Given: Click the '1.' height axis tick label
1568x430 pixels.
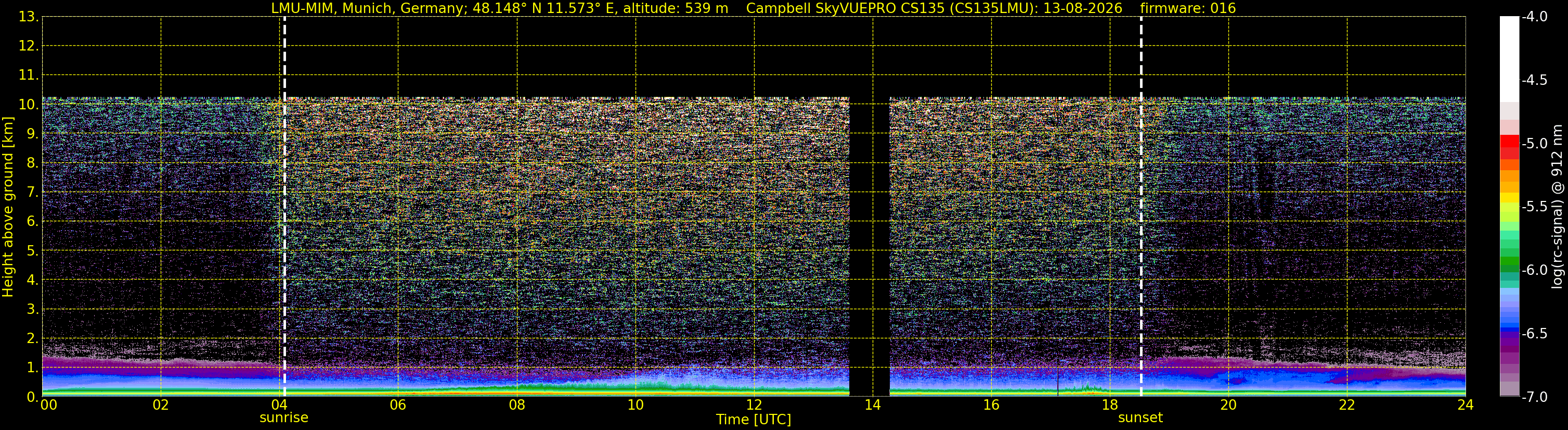Looking at the screenshot, I should pyautogui.click(x=33, y=368).
